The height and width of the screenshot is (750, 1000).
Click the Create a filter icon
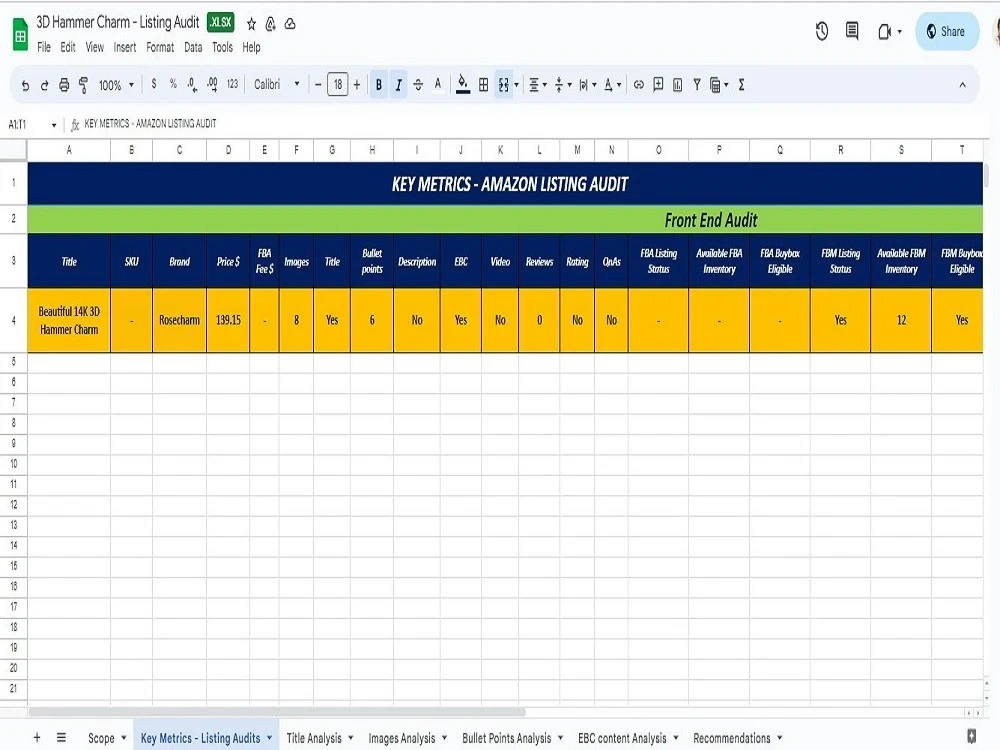696,85
